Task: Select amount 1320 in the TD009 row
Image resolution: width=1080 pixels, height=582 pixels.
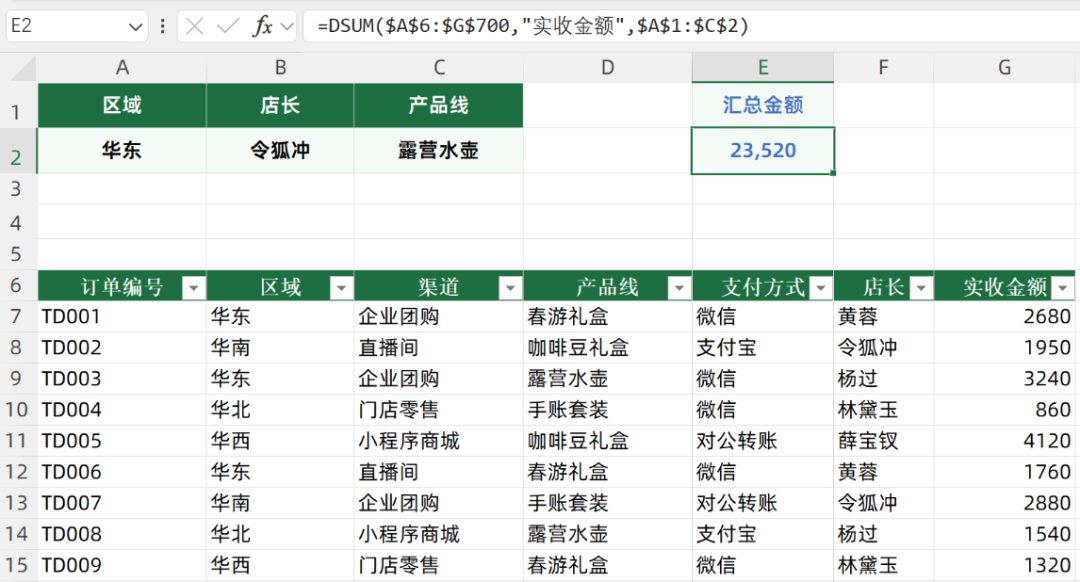Action: [1004, 565]
